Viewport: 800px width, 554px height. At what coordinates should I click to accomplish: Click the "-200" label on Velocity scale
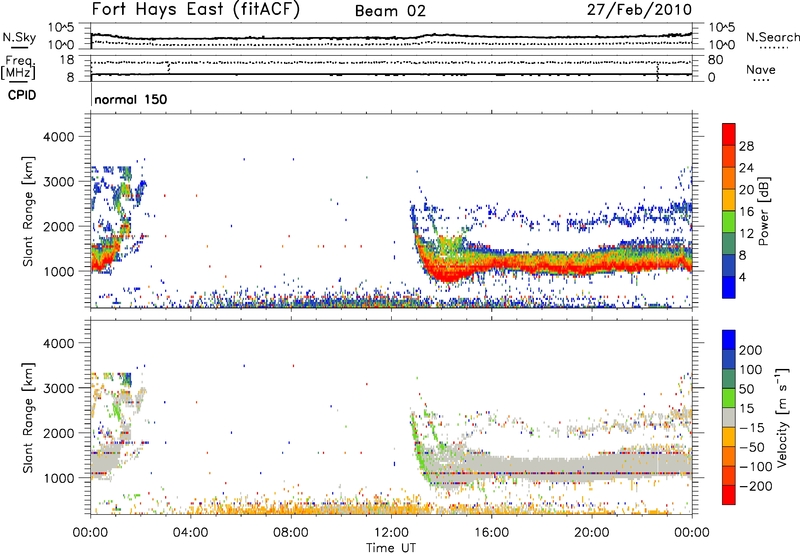coord(756,486)
